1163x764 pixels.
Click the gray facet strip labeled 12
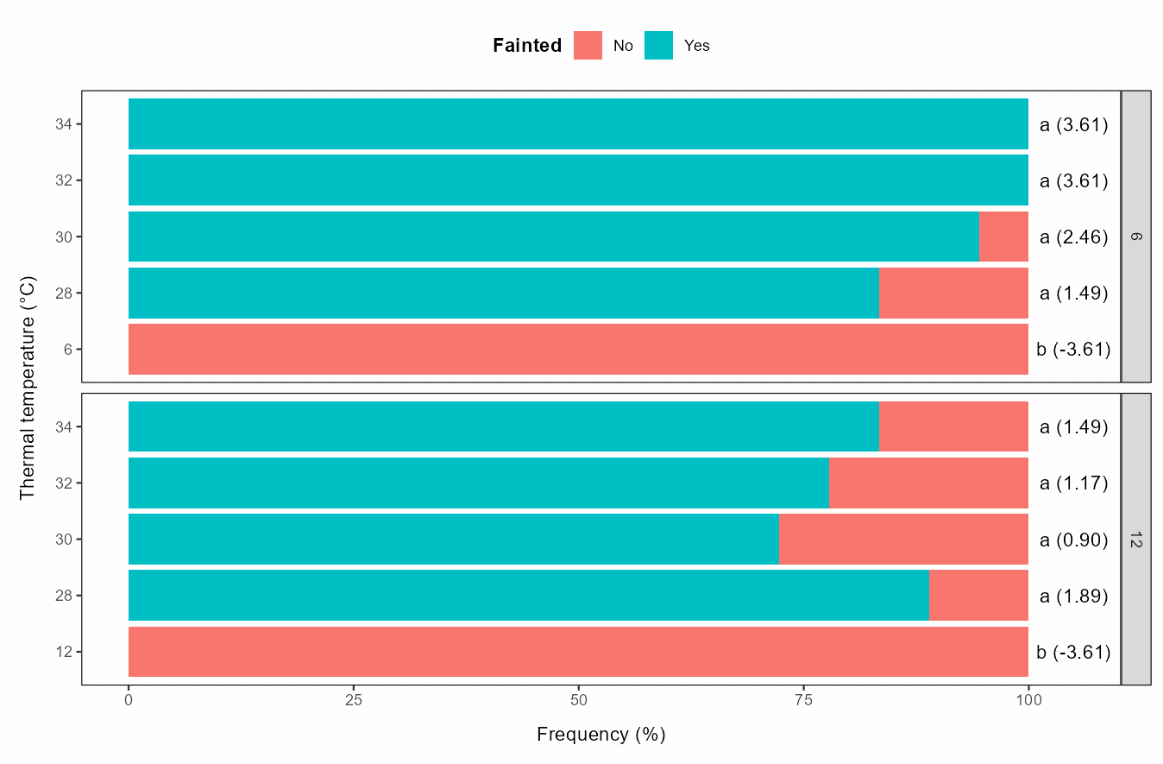1136,539
